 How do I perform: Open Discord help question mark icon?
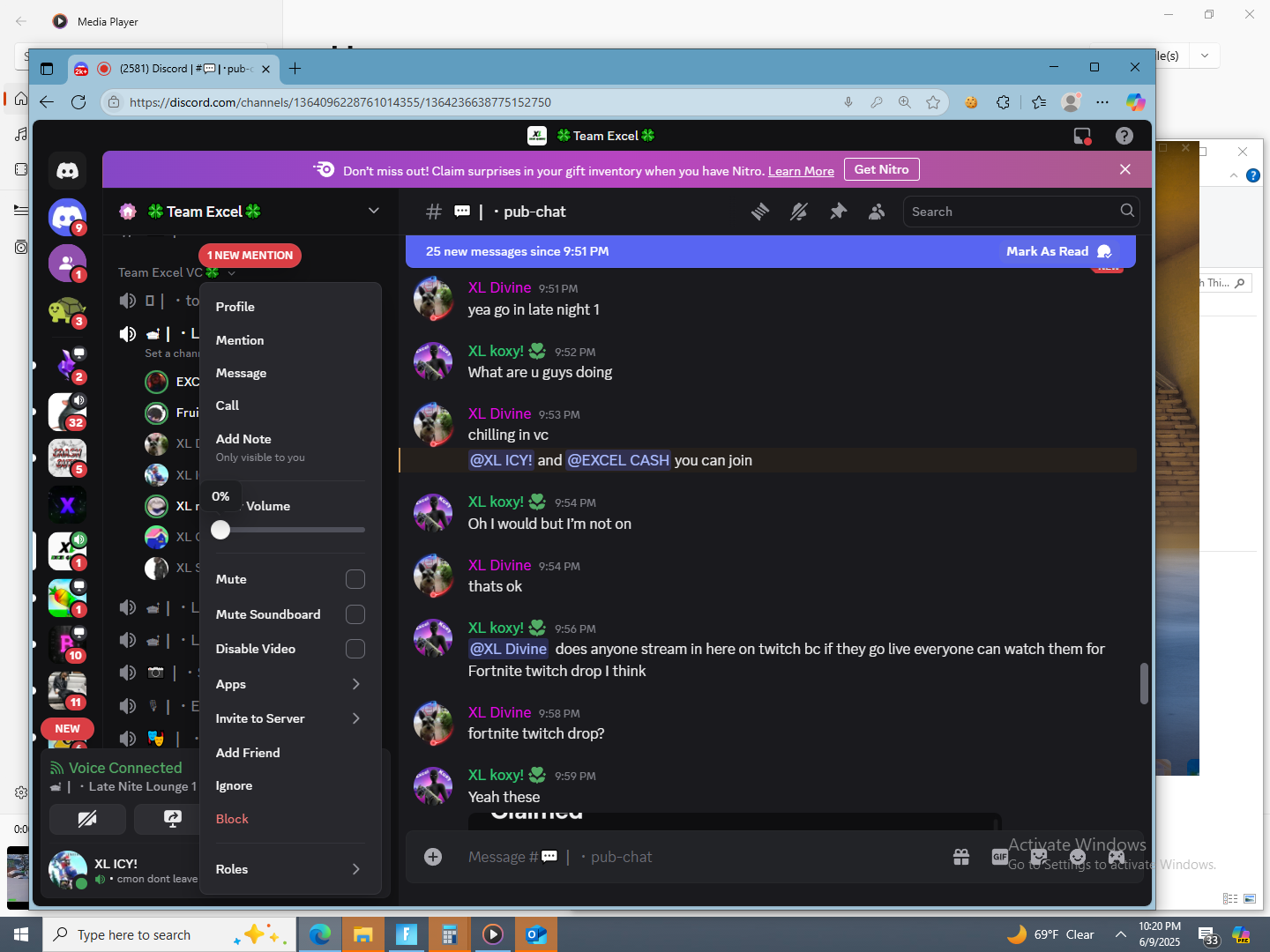(x=1124, y=136)
